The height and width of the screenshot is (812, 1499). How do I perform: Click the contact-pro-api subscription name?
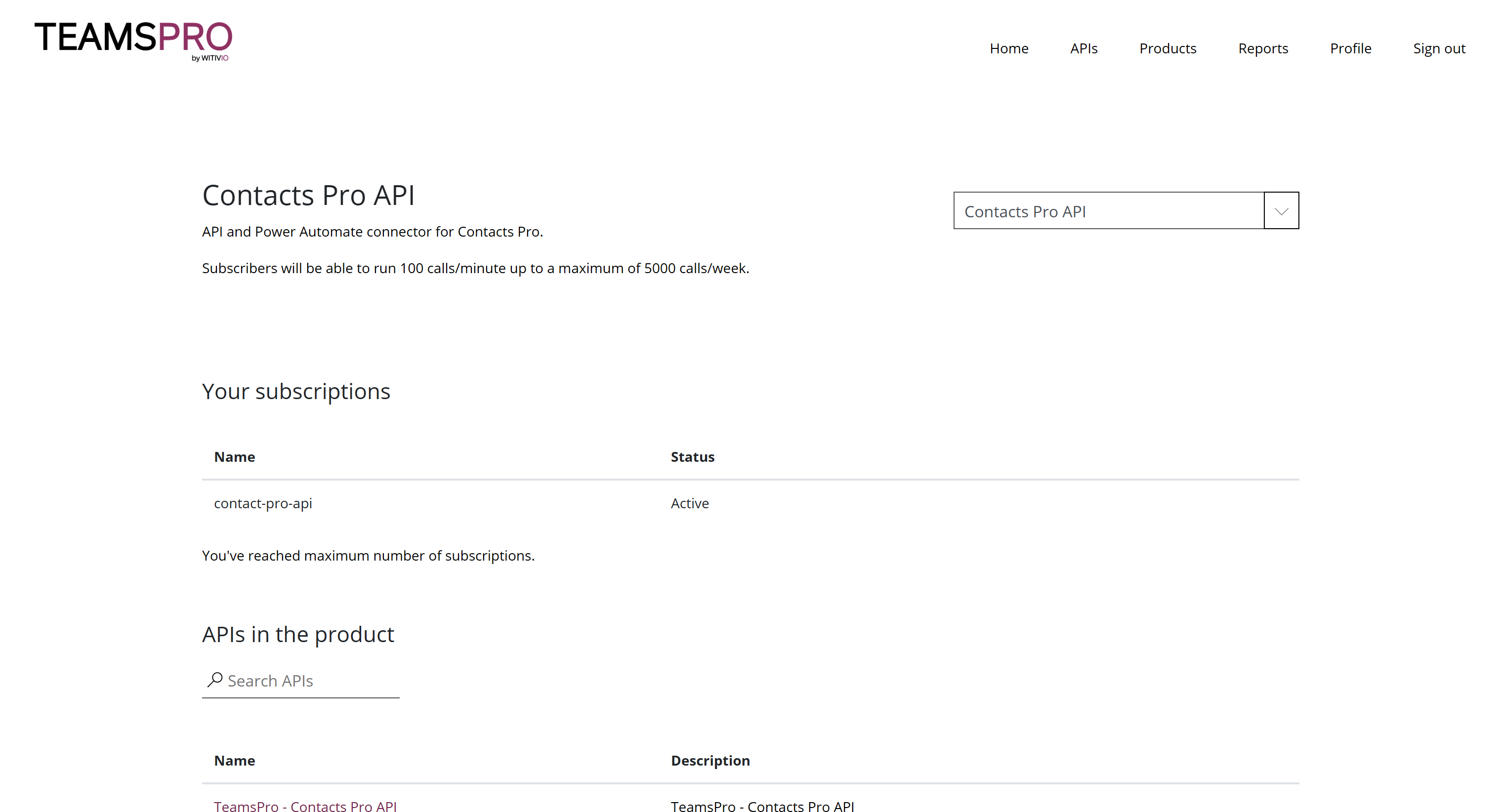coord(262,503)
